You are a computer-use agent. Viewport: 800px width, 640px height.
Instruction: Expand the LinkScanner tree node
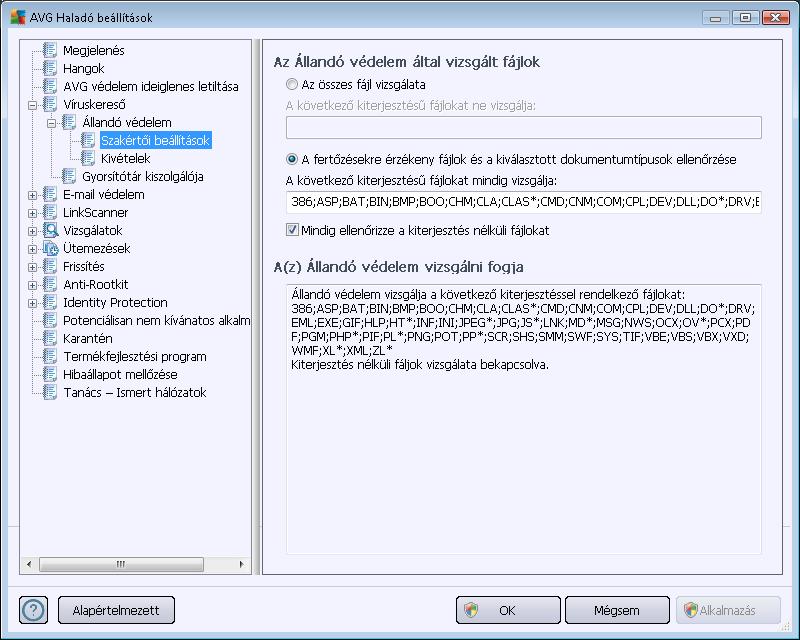tap(33, 213)
